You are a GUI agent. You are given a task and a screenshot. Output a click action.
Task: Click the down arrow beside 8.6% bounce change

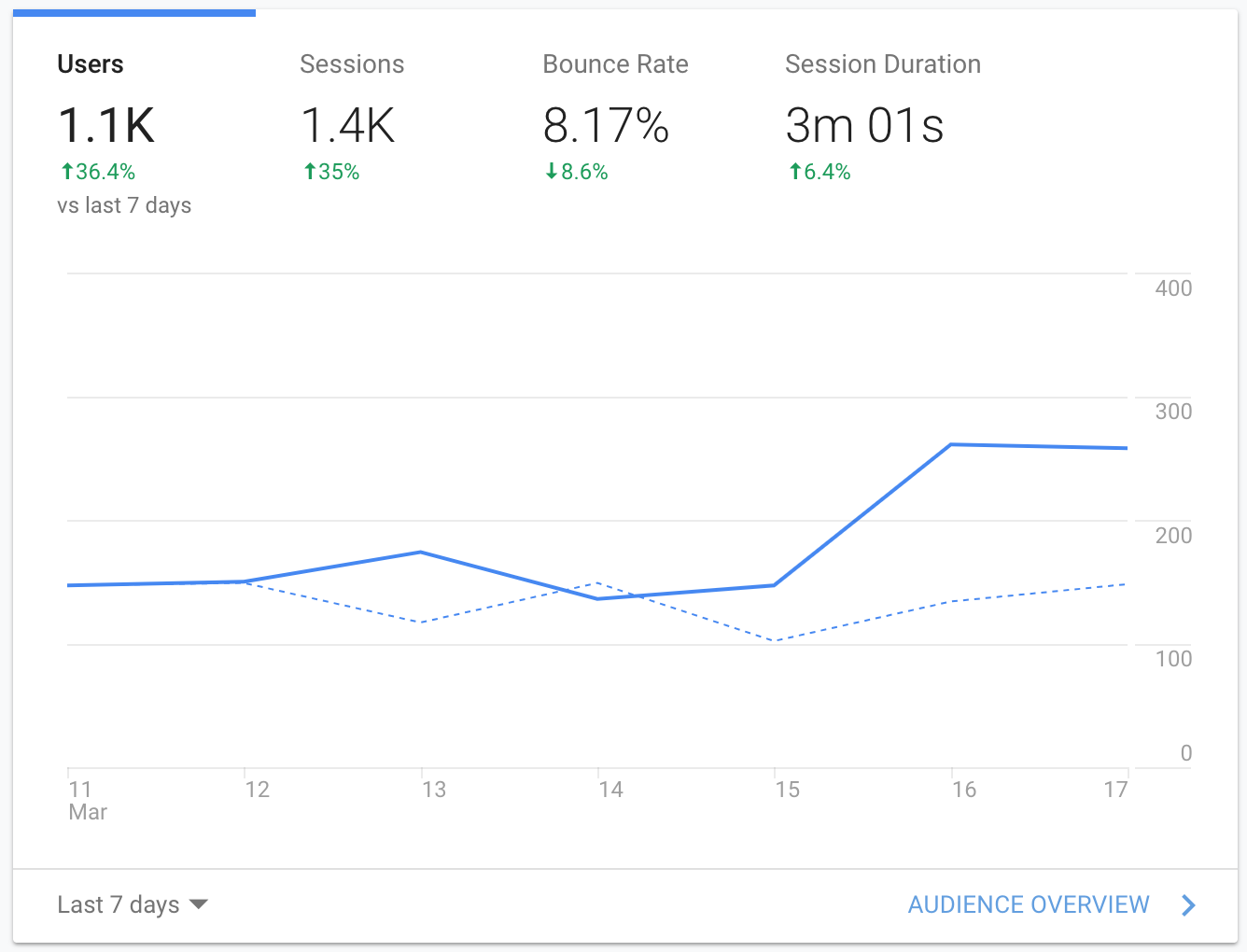click(552, 172)
